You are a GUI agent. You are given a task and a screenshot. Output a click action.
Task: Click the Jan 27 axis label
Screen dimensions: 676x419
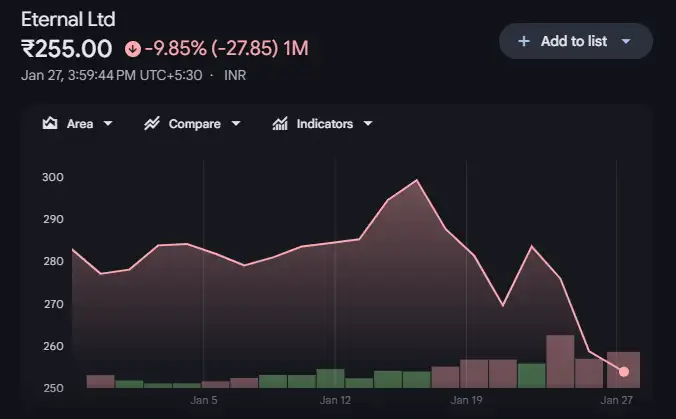pyautogui.click(x=617, y=400)
